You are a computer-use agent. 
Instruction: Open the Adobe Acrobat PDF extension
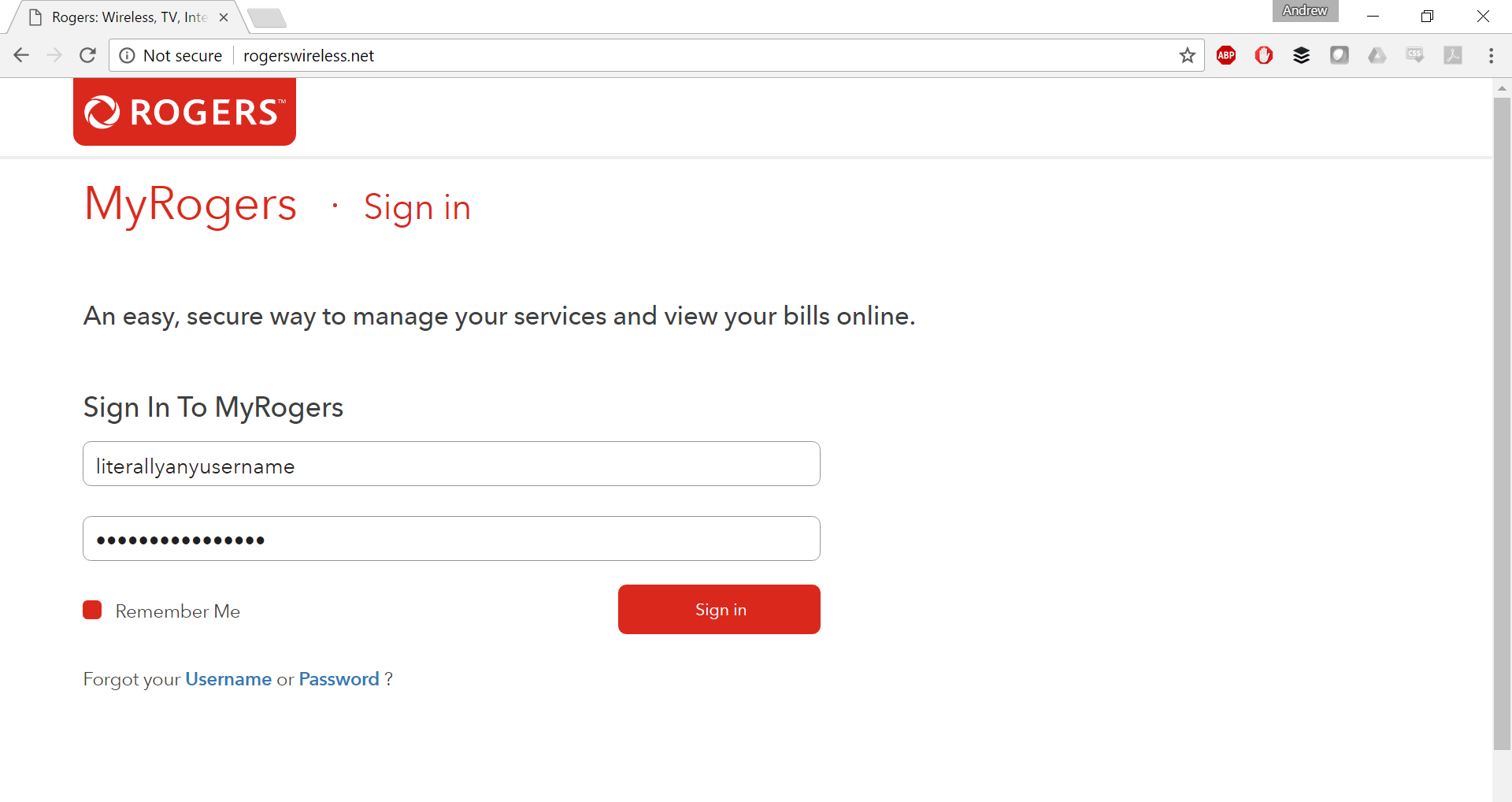coord(1453,55)
